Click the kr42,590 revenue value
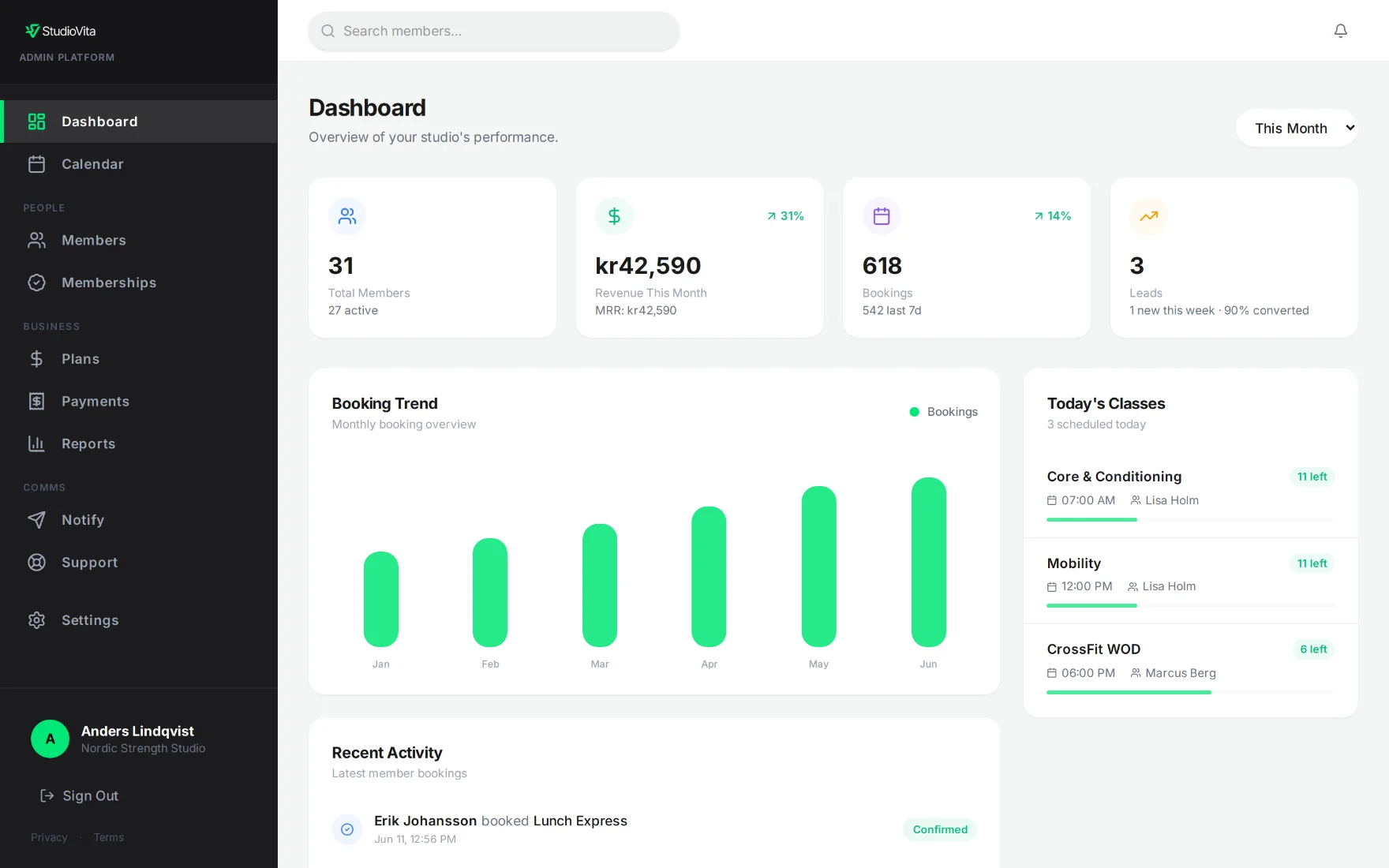 (x=648, y=266)
